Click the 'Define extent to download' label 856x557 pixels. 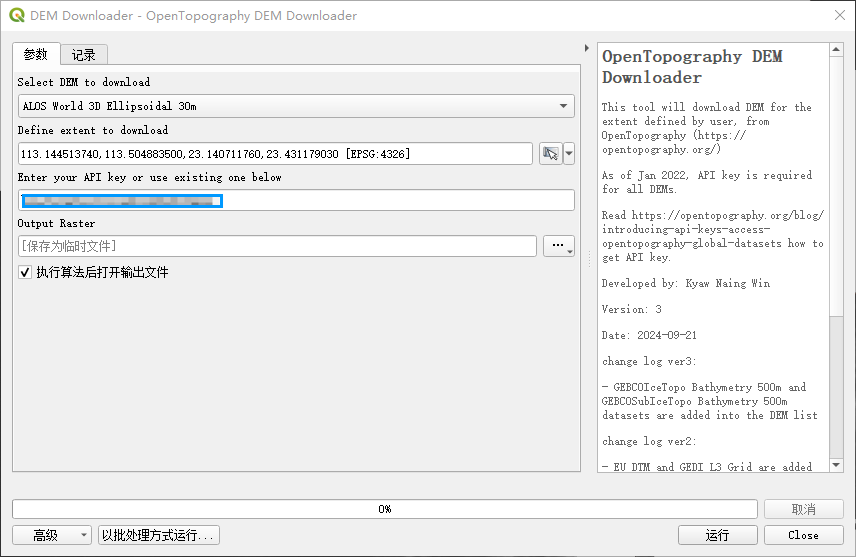pyautogui.click(x=93, y=130)
